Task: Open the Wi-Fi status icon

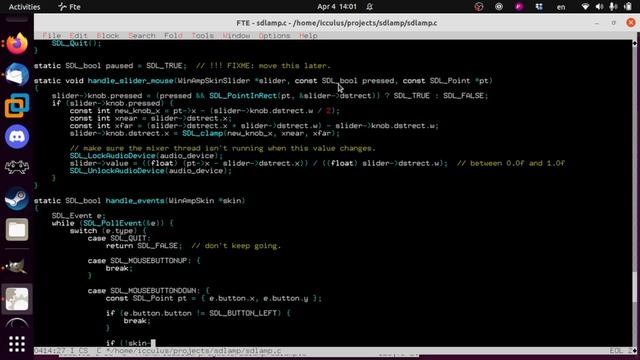Action: [585, 7]
